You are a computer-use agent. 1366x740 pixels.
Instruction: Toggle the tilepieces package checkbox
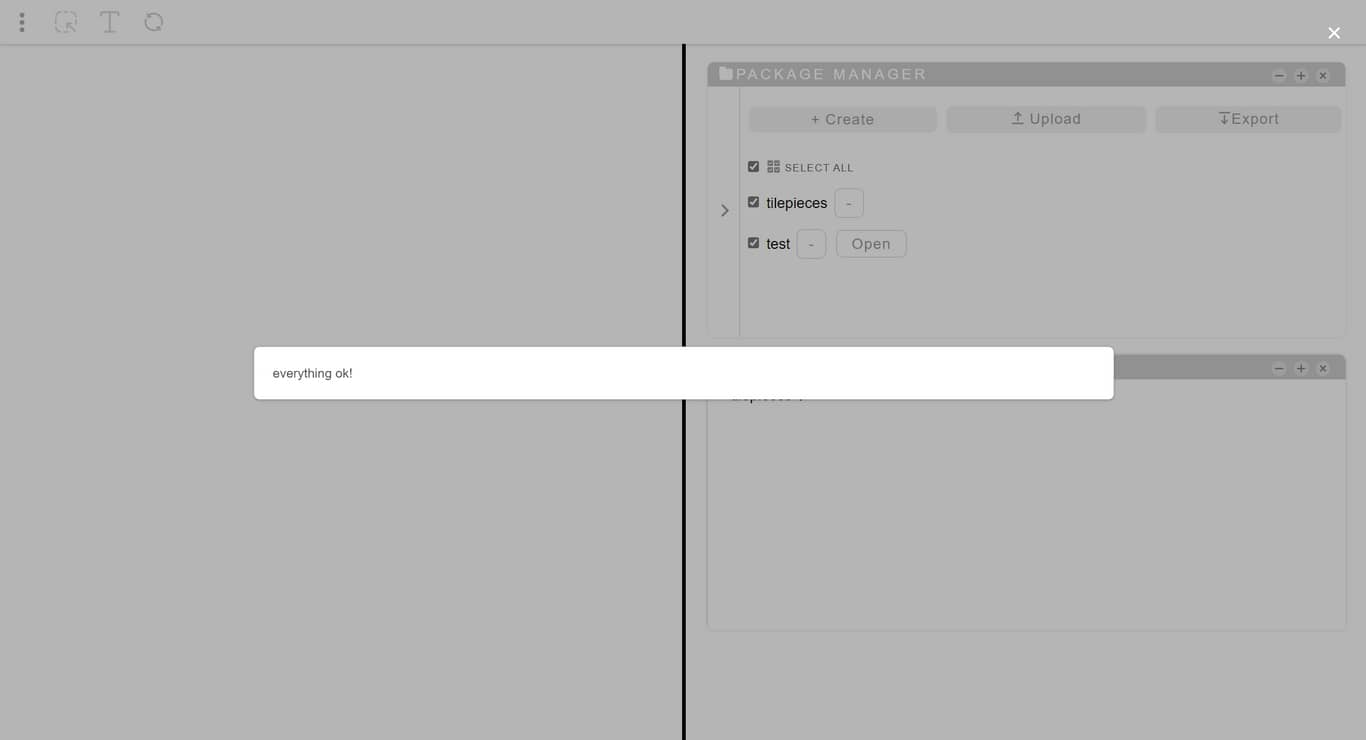pos(754,202)
